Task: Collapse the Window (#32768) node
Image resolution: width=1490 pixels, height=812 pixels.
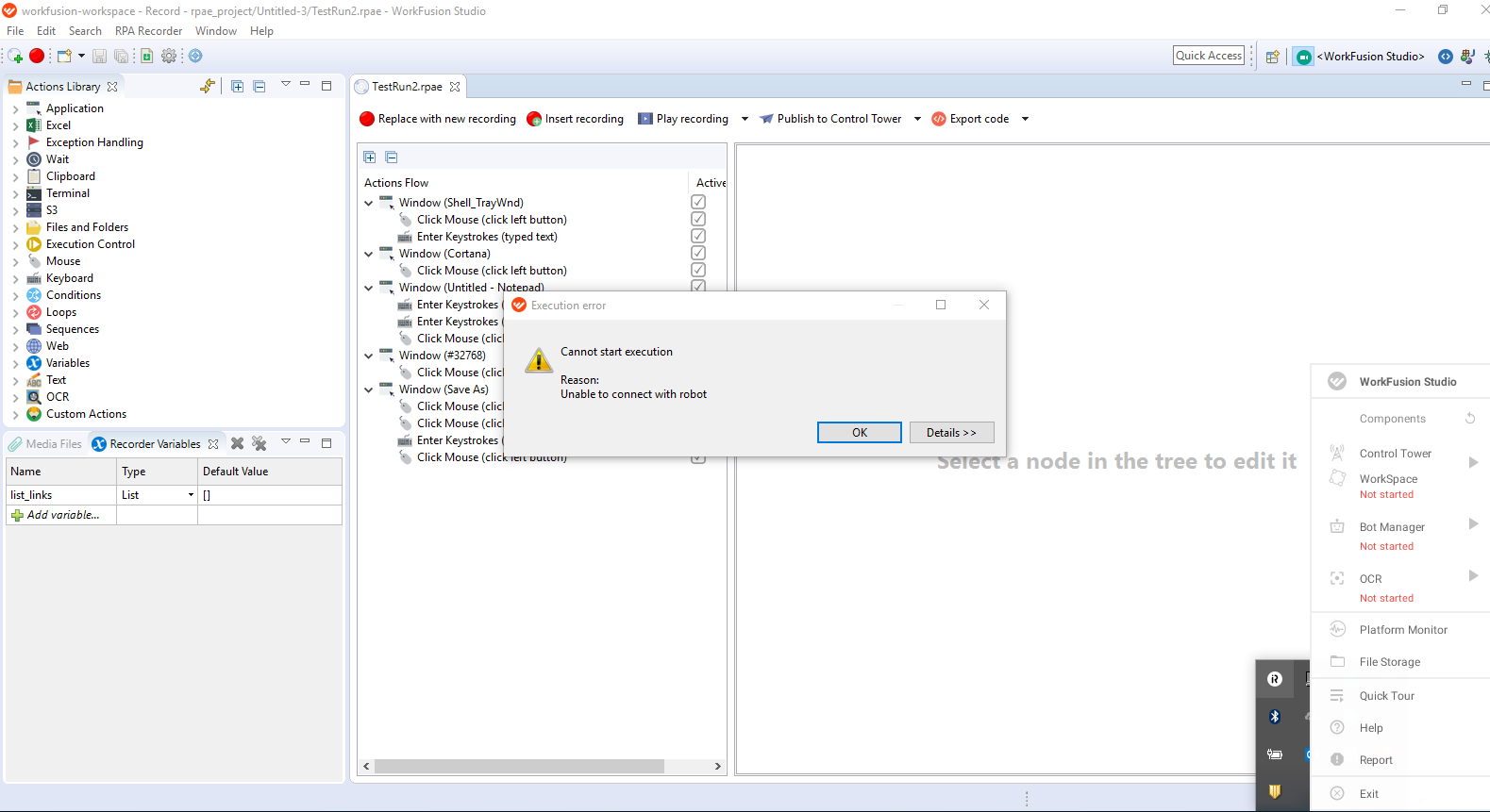Action: (369, 356)
